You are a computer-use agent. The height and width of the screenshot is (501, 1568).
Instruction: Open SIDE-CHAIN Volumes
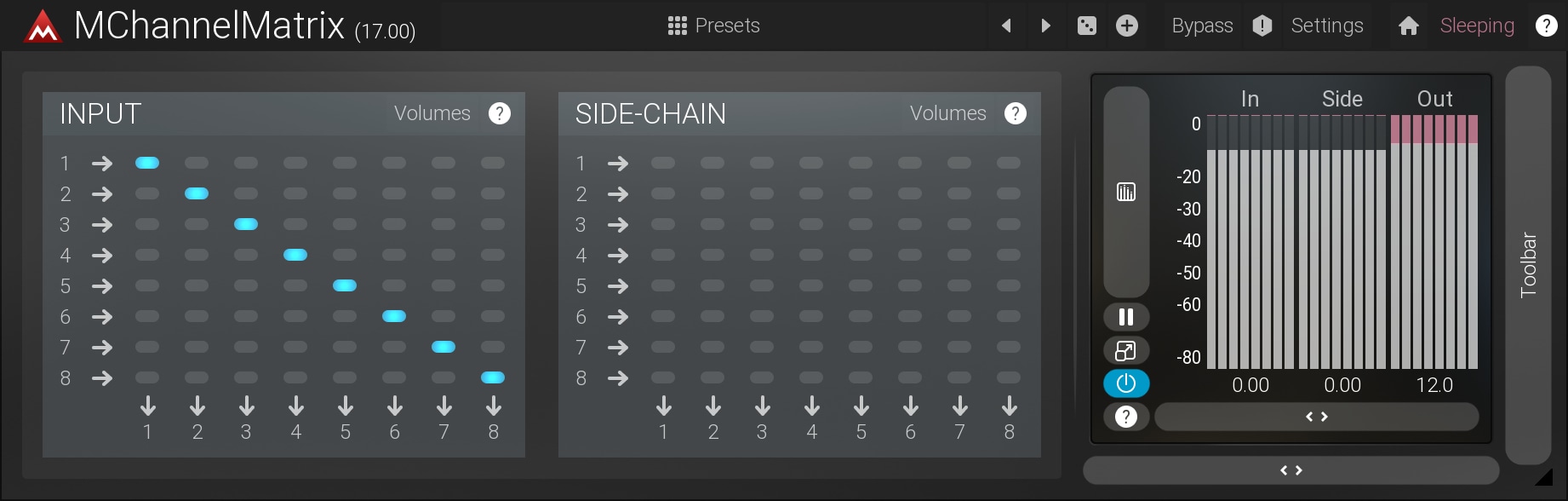[x=947, y=113]
